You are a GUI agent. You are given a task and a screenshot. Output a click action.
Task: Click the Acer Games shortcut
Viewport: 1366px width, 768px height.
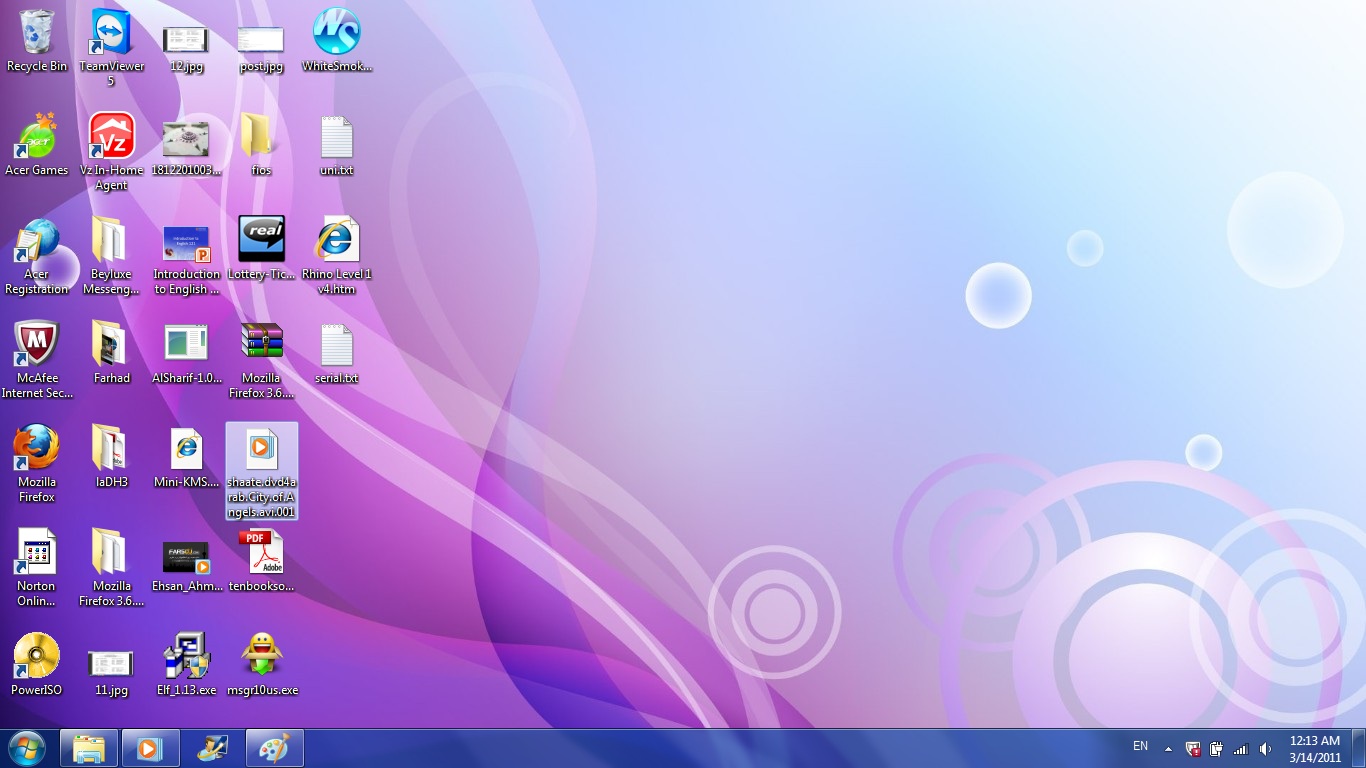pyautogui.click(x=37, y=137)
